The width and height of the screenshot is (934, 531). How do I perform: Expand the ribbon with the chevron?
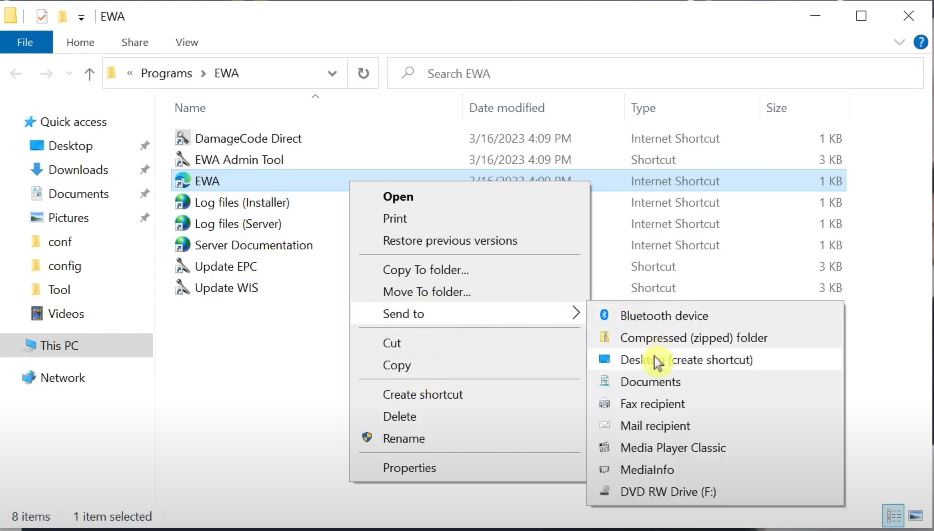(x=899, y=42)
